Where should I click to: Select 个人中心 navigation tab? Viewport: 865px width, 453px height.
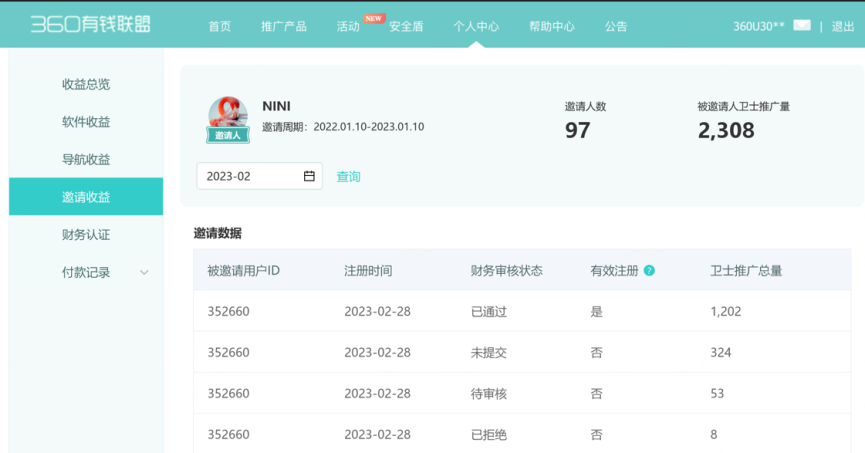click(x=476, y=27)
